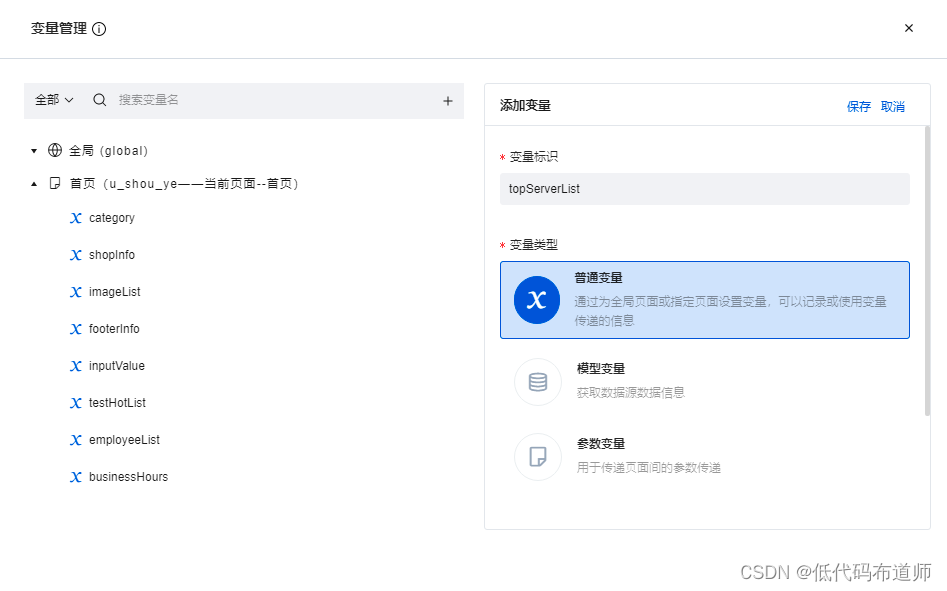Close the 变量管理 dialog
Image resolution: width=947 pixels, height=591 pixels.
[908, 28]
